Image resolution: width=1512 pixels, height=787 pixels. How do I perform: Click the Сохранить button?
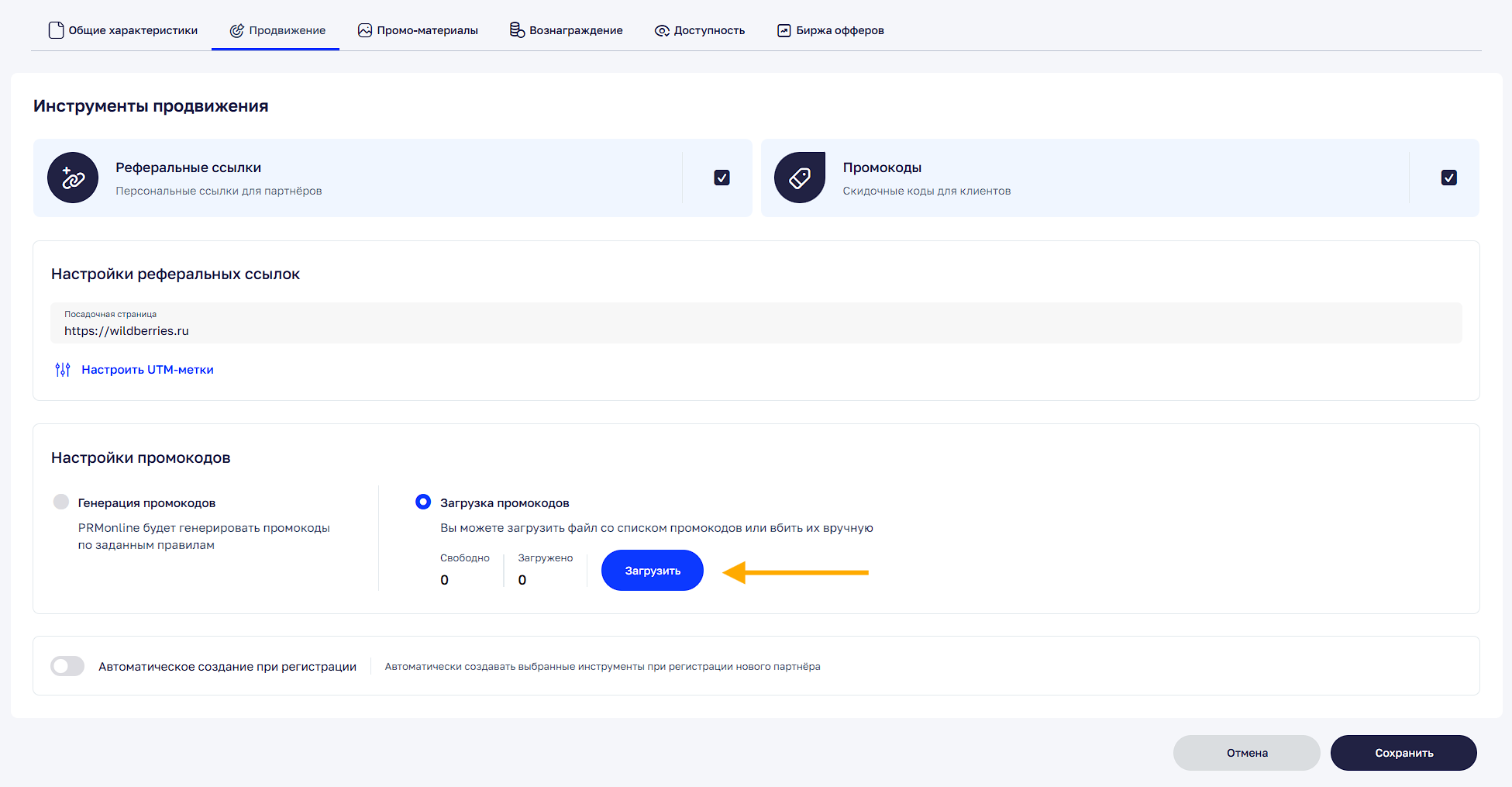(x=1404, y=753)
